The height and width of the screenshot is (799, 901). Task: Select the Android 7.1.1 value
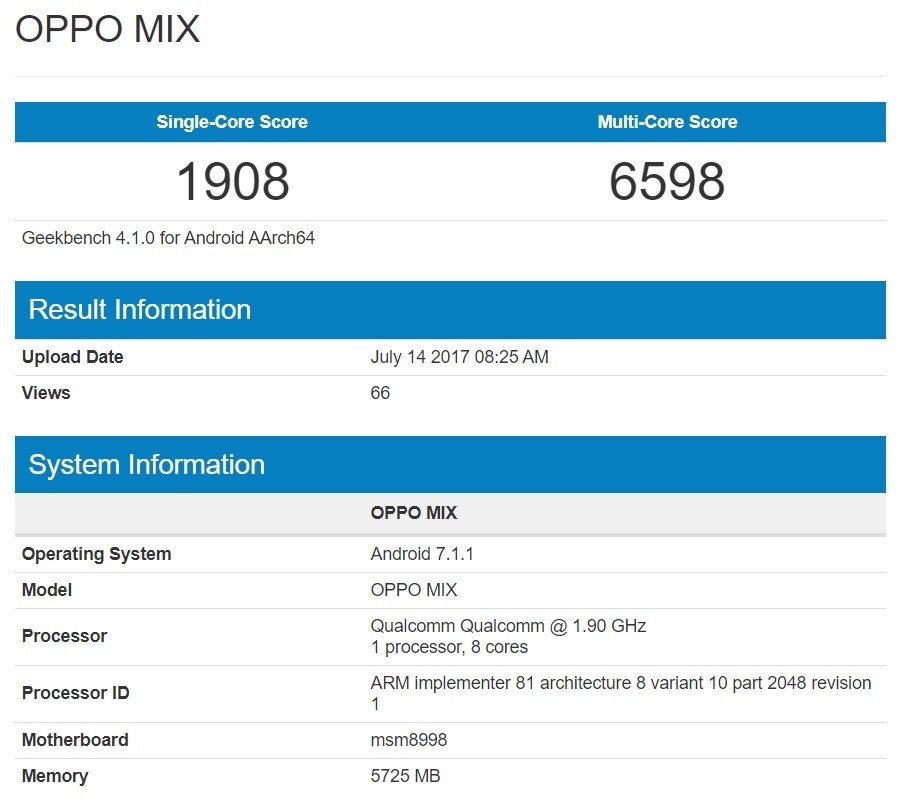point(422,554)
